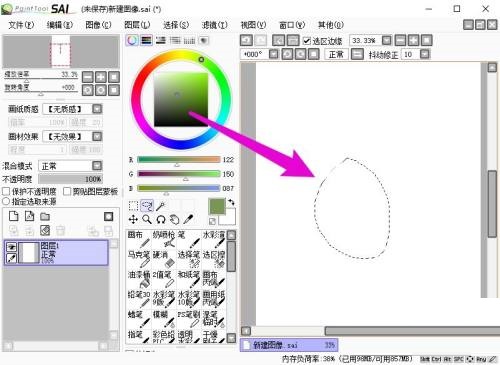Select the lasso selection tool

pos(147,206)
